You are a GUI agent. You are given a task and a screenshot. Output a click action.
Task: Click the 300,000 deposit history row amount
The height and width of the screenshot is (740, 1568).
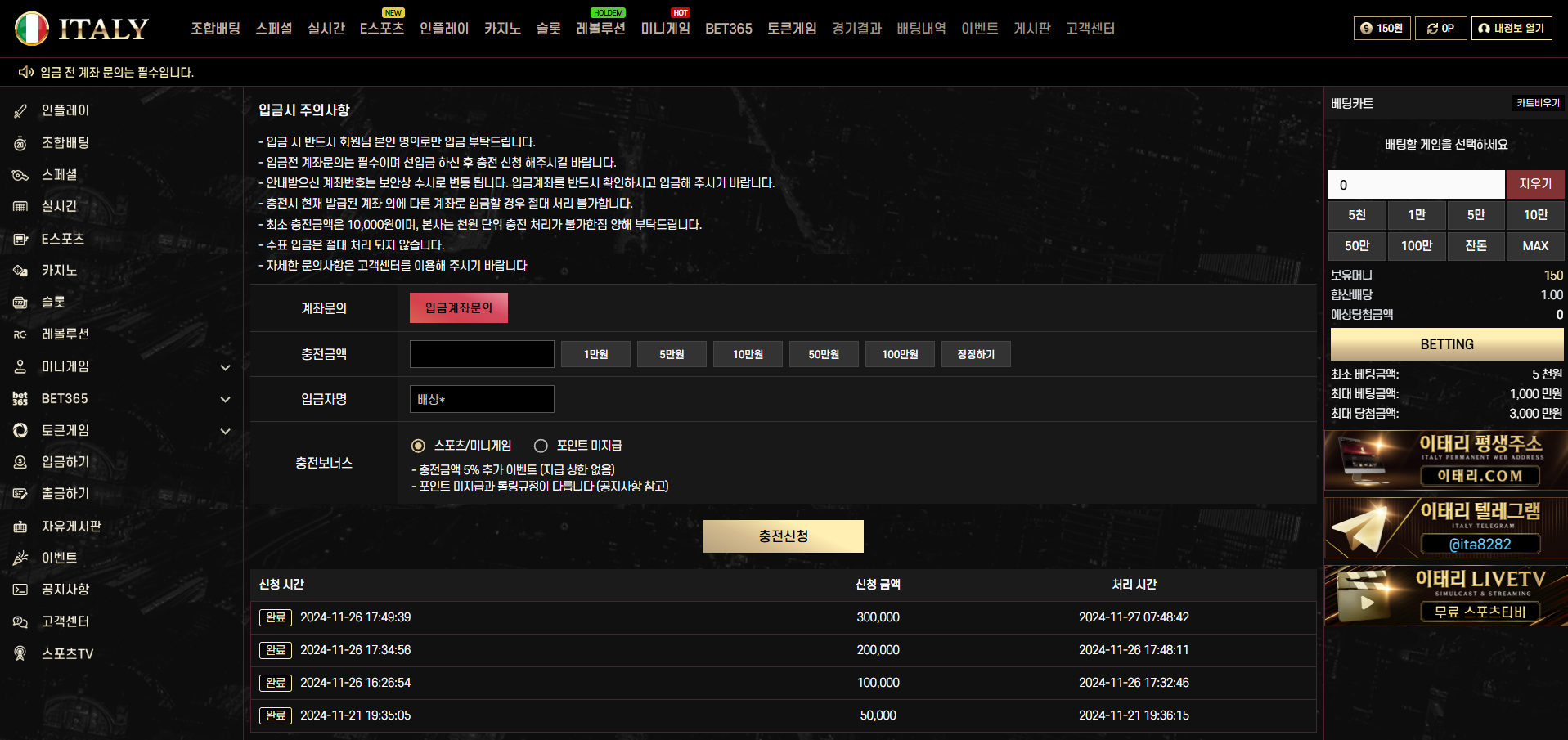pyautogui.click(x=878, y=617)
